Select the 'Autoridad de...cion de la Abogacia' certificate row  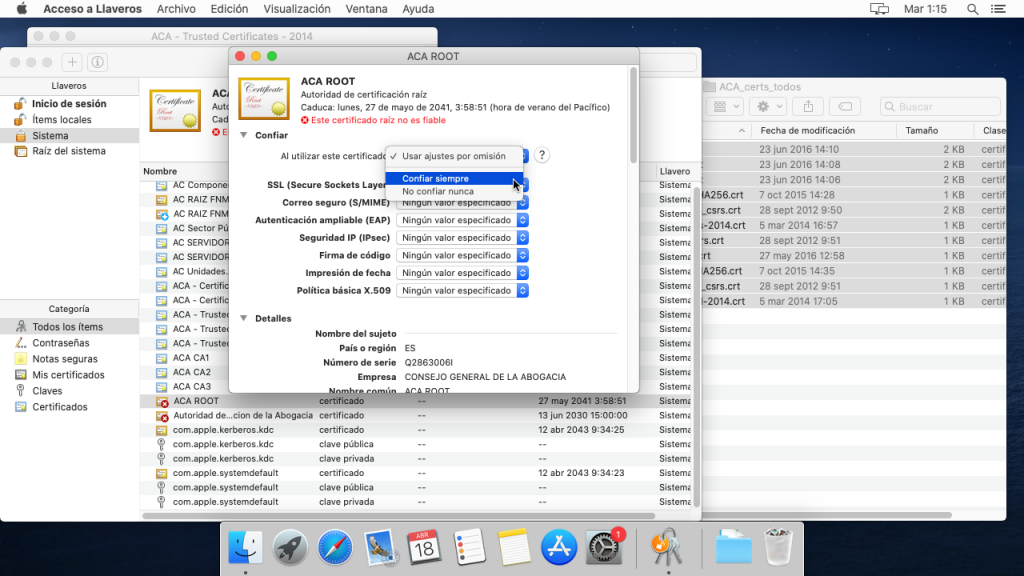click(x=417, y=415)
